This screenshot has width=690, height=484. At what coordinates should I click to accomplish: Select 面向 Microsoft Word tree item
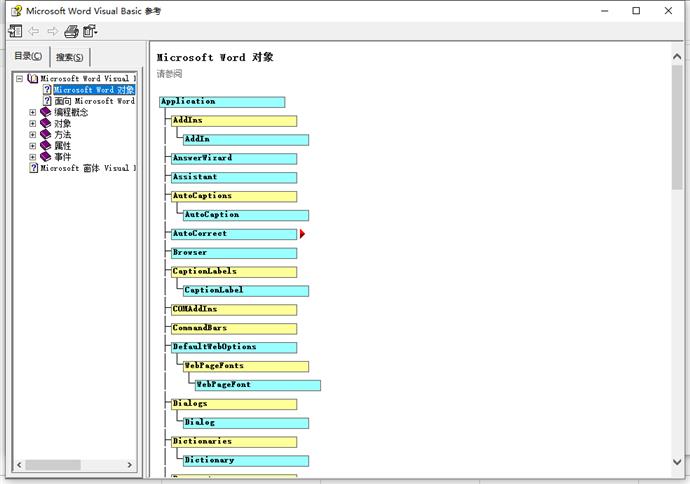[x=94, y=101]
